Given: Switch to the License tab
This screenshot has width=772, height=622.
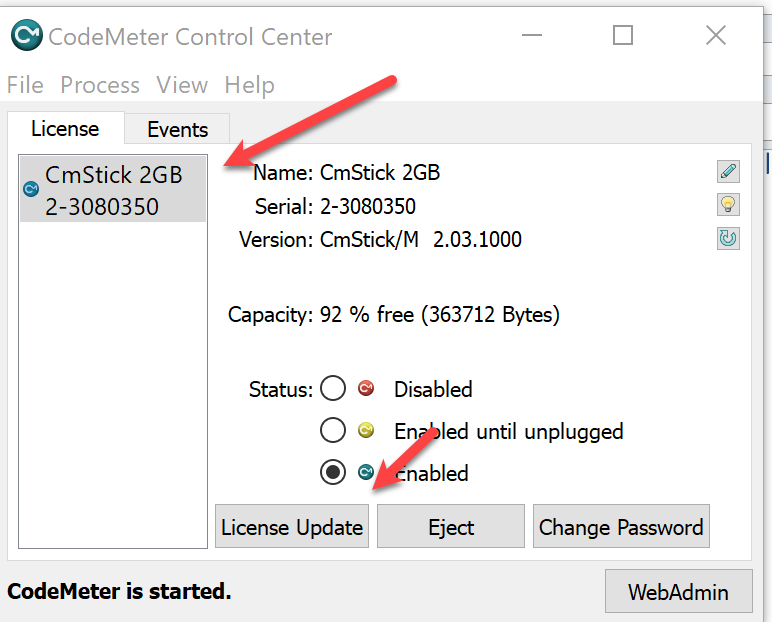Looking at the screenshot, I should (x=65, y=128).
